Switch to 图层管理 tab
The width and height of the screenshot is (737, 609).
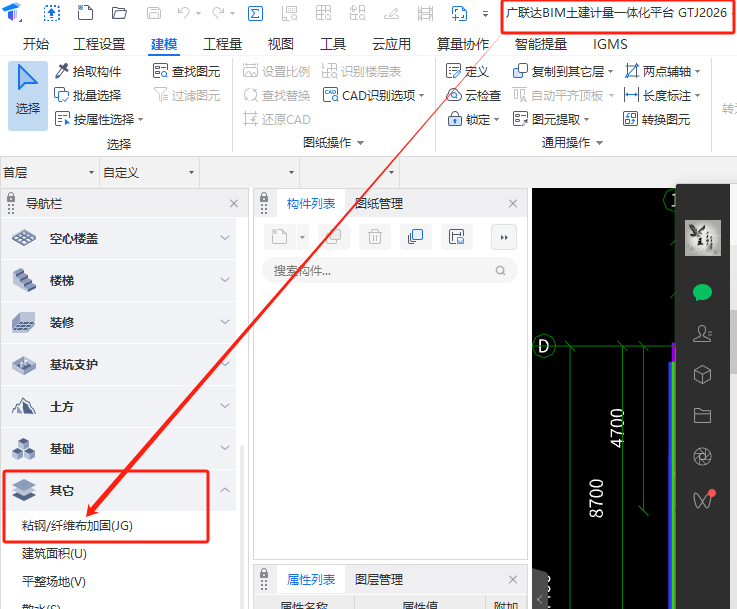pos(379,579)
